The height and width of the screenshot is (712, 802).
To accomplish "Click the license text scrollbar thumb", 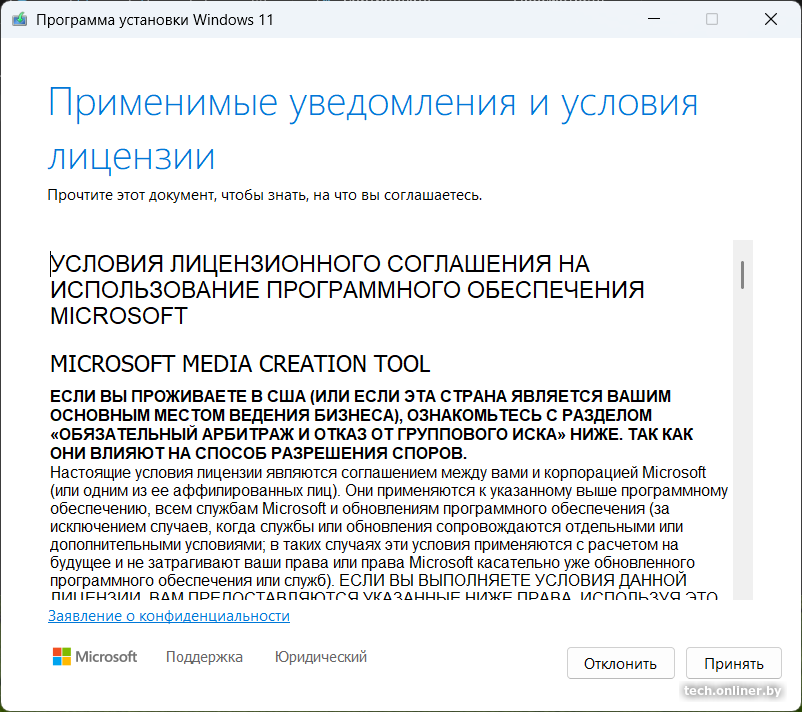I will [742, 275].
